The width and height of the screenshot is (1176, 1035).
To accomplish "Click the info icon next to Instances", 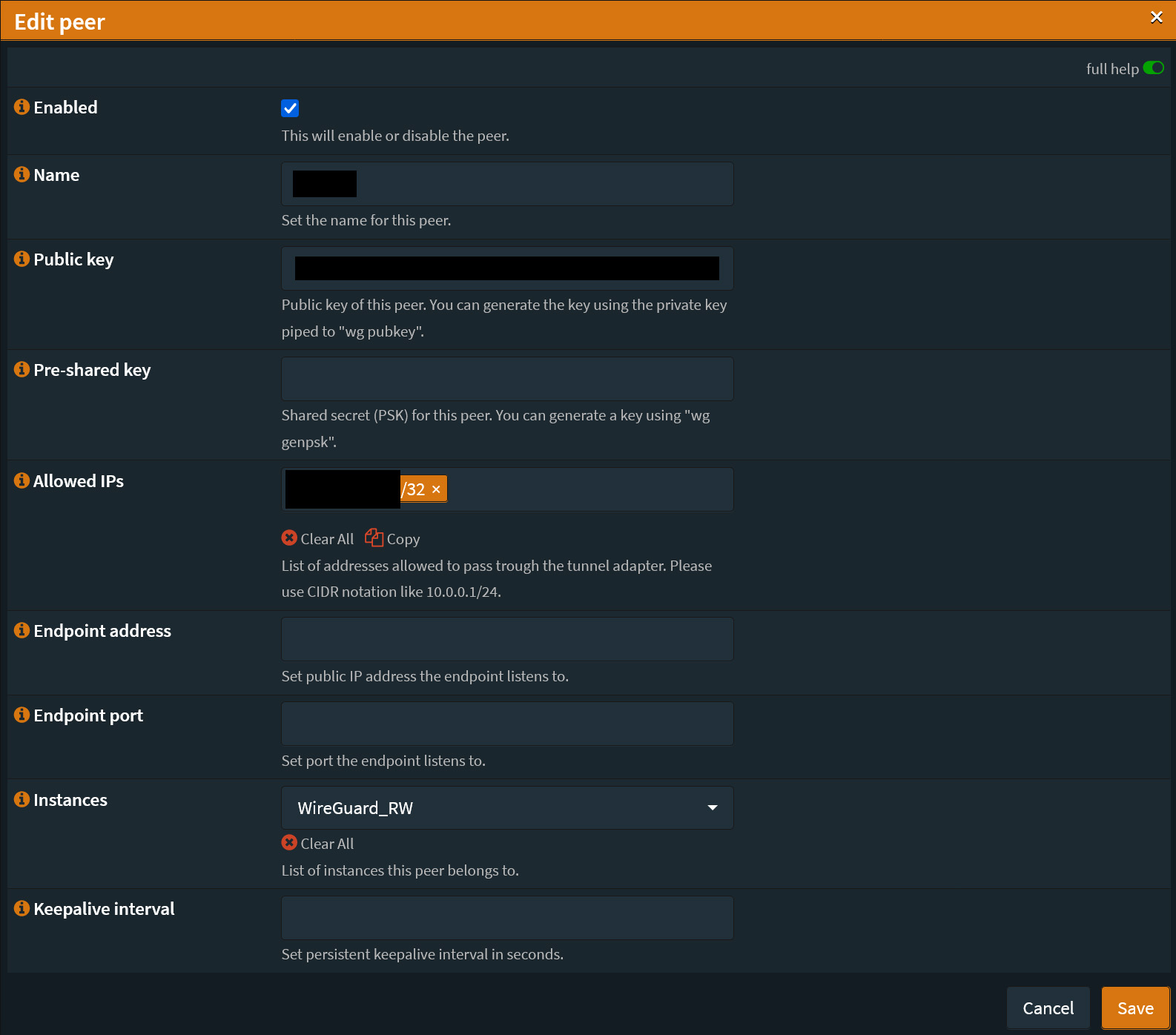I will point(22,799).
